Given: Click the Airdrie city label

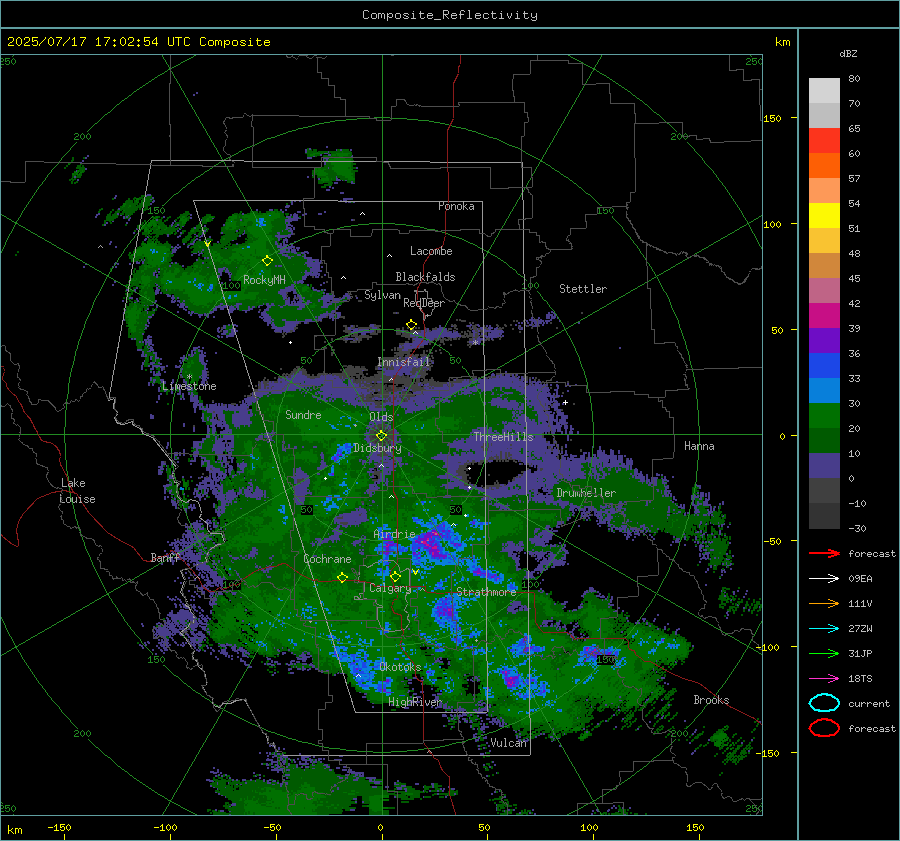Looking at the screenshot, I should pyautogui.click(x=394, y=534).
